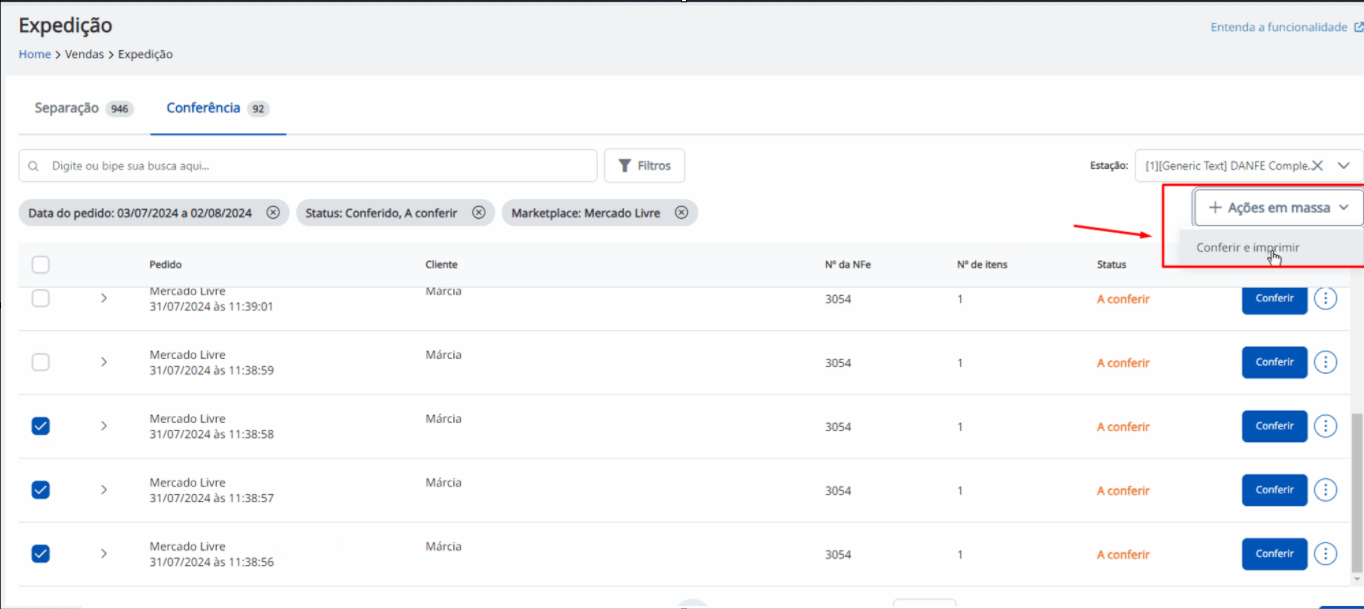Open more options for order 11:38:59

coord(1325,362)
